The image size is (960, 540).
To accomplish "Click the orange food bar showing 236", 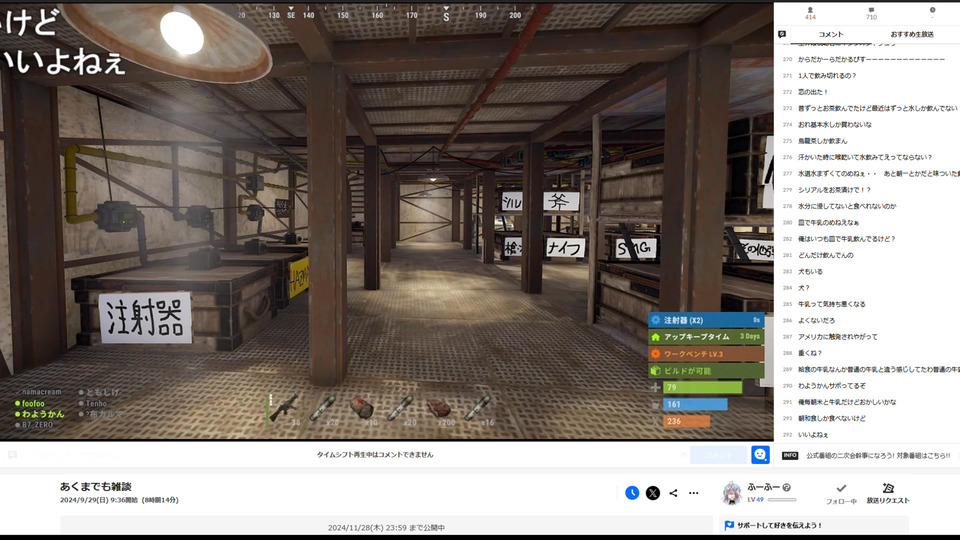I will point(686,421).
